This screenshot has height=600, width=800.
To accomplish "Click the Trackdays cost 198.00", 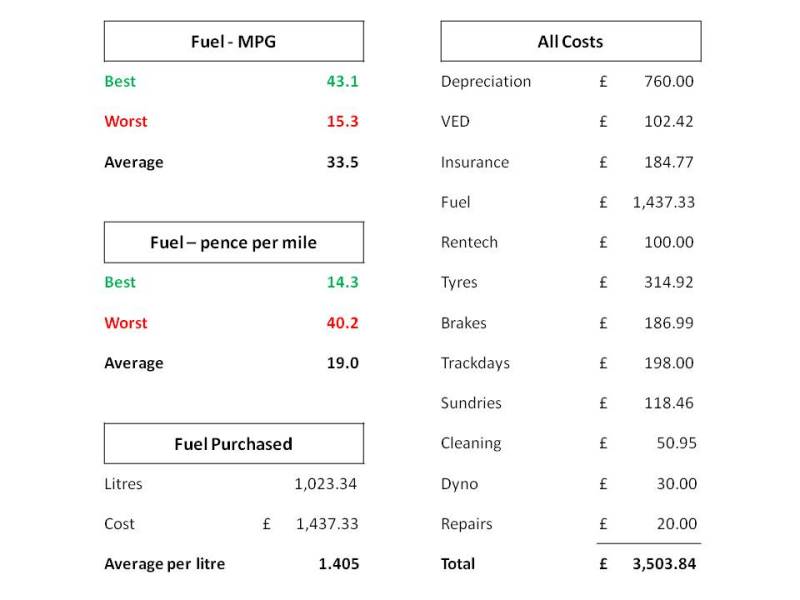I will point(669,363).
